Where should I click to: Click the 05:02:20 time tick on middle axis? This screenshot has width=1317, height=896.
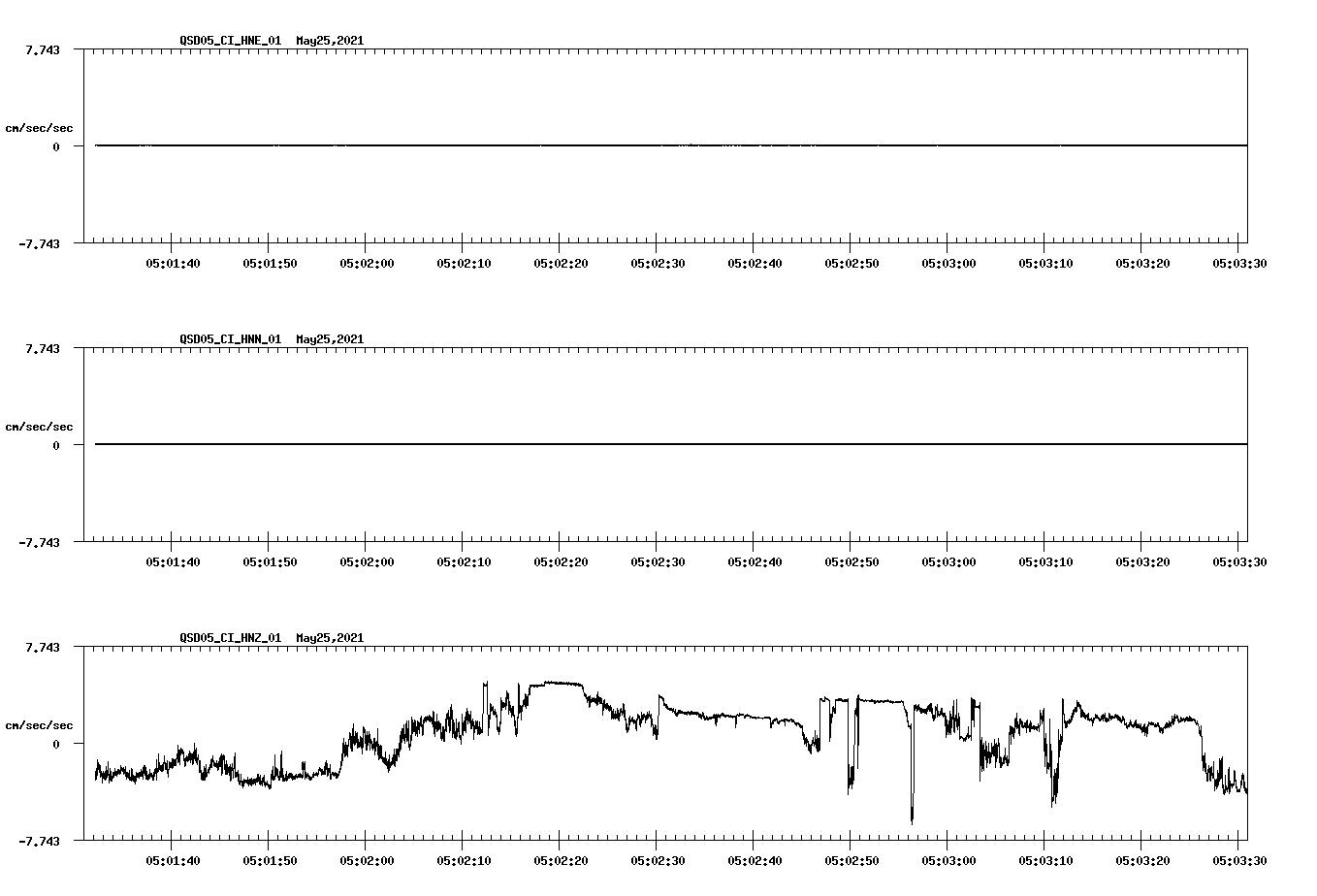(x=559, y=560)
